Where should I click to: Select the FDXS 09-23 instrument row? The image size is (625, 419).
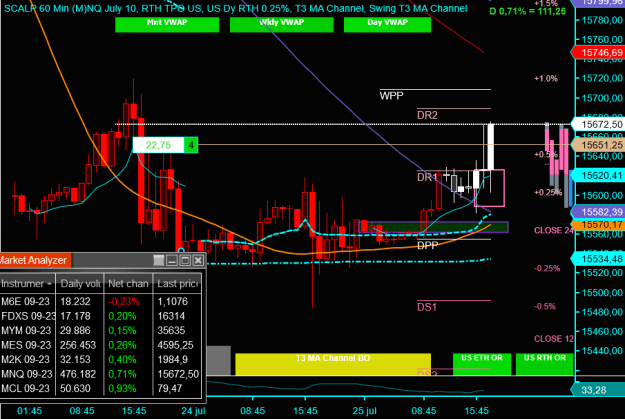[100, 316]
